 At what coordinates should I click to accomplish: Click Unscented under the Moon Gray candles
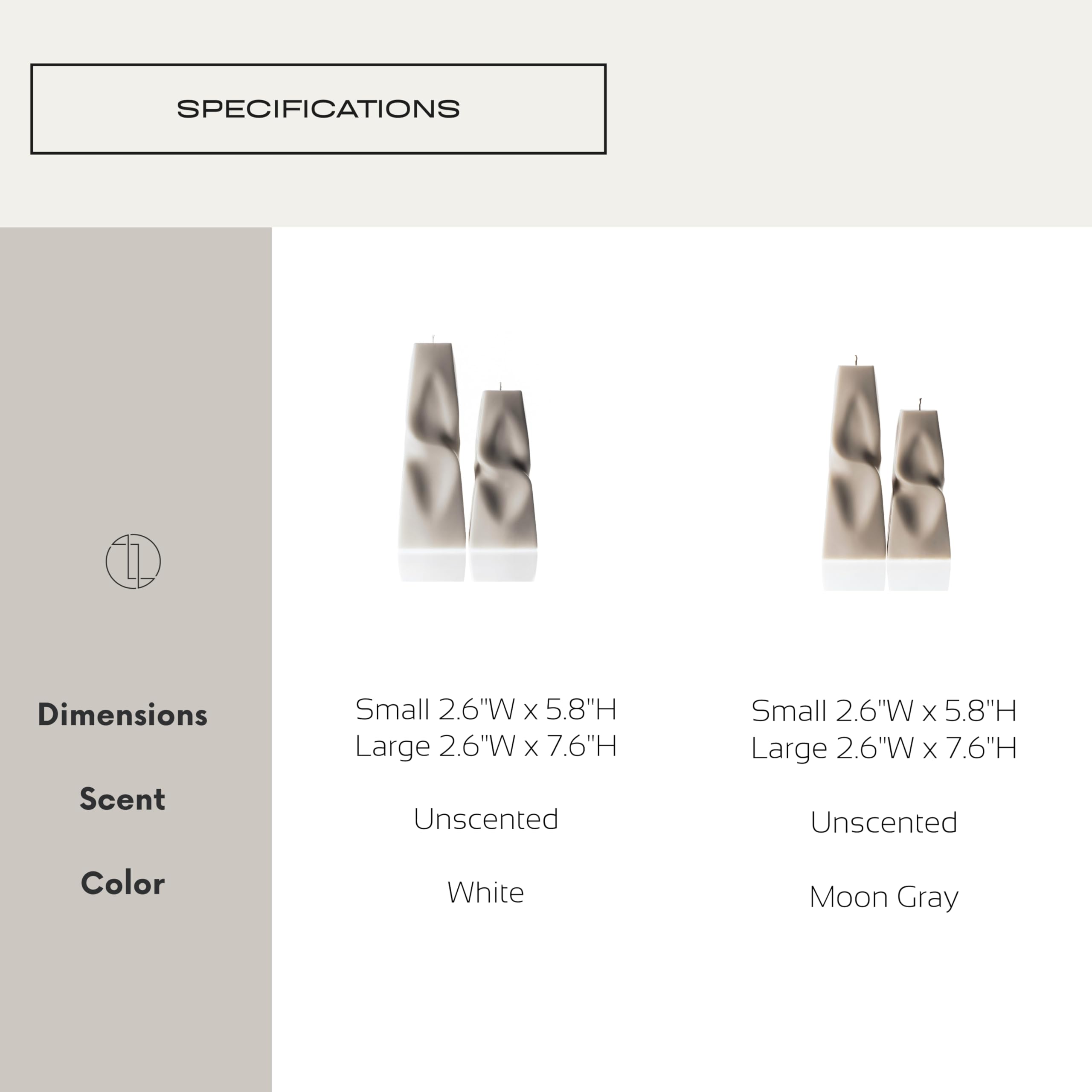[883, 822]
